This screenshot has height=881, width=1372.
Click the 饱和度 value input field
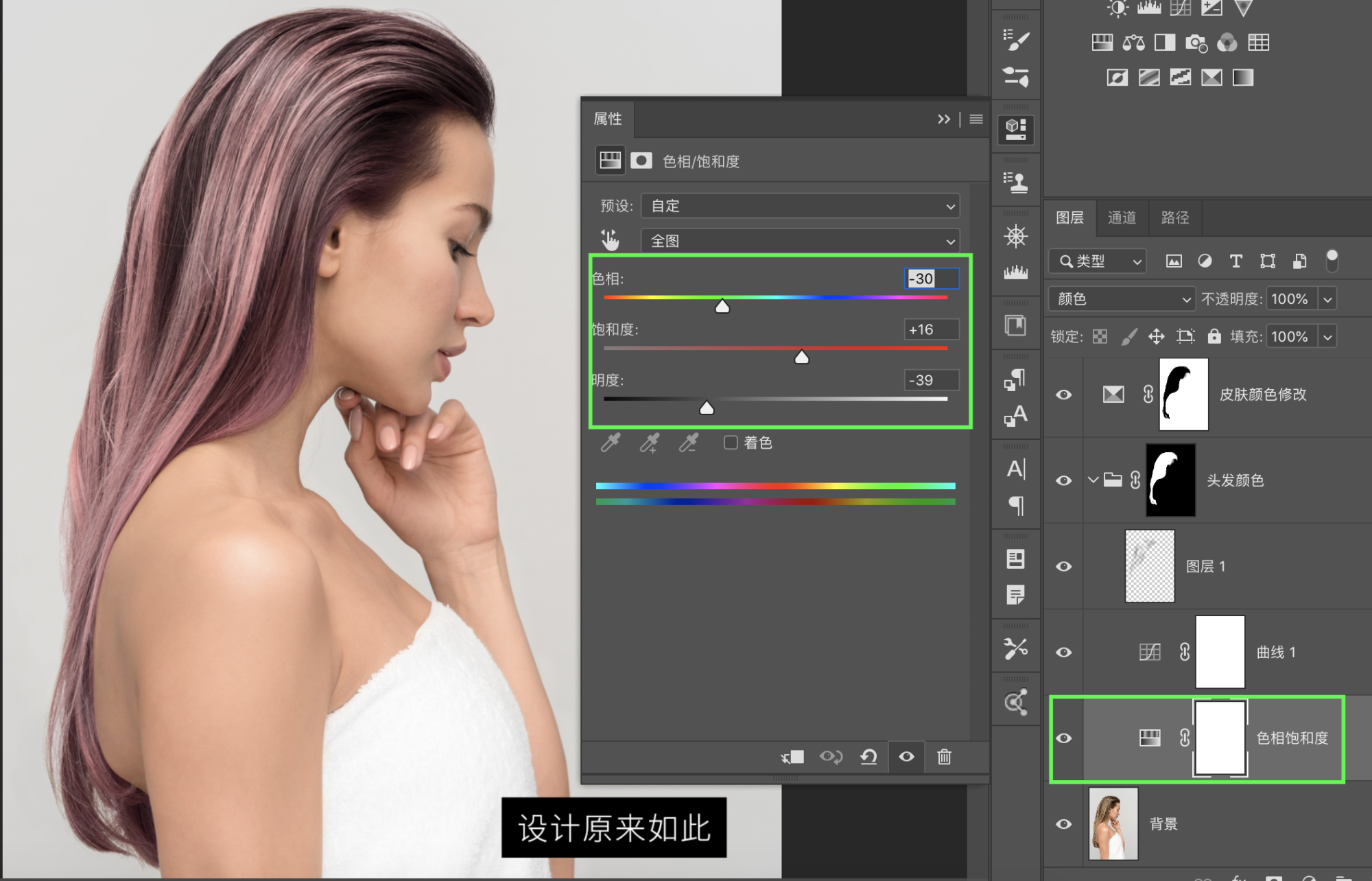[930, 329]
